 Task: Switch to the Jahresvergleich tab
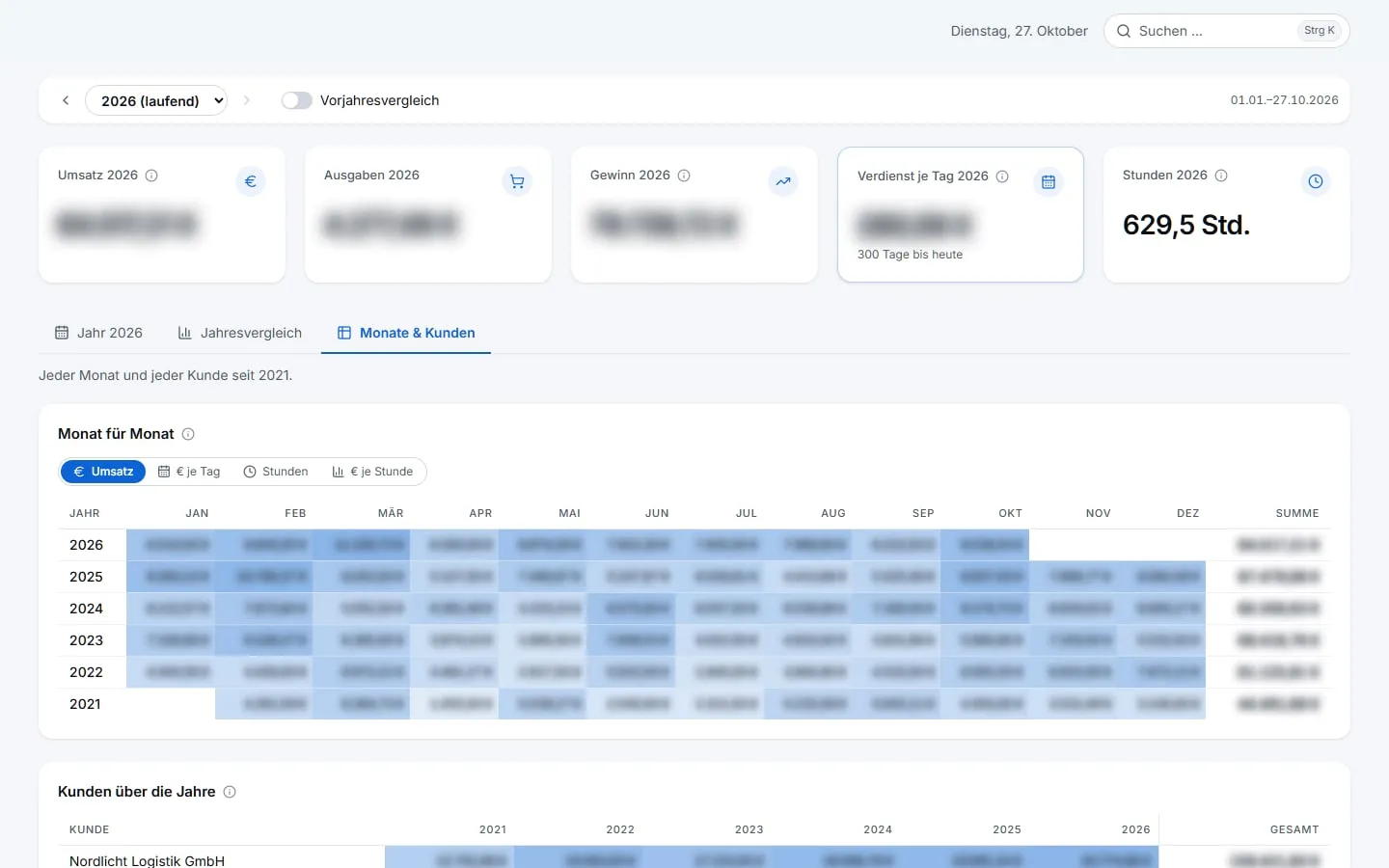coord(240,333)
